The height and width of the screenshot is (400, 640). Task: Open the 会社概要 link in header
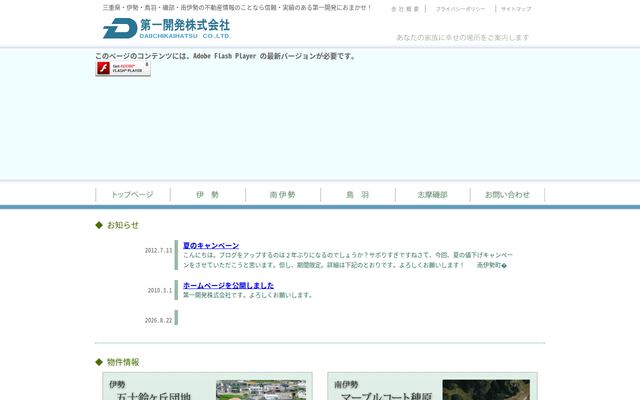point(405,9)
